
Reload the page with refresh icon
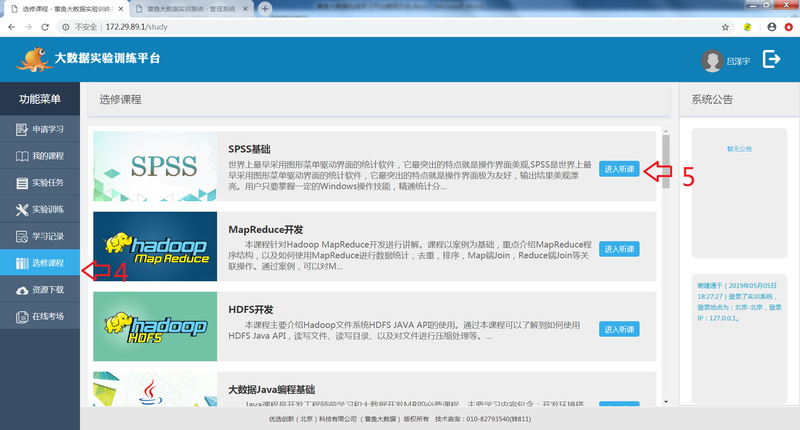pos(45,27)
